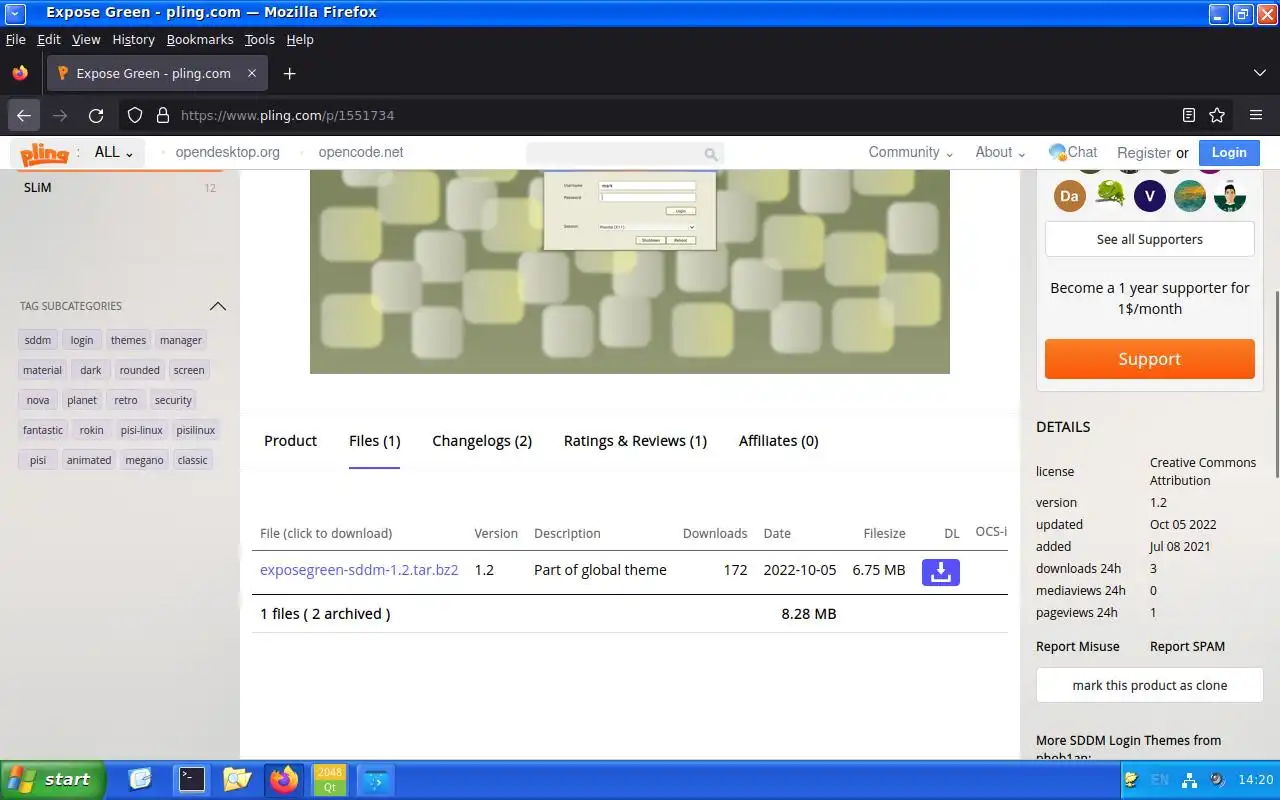
Task: Select the Files (1) tab
Action: click(x=374, y=441)
